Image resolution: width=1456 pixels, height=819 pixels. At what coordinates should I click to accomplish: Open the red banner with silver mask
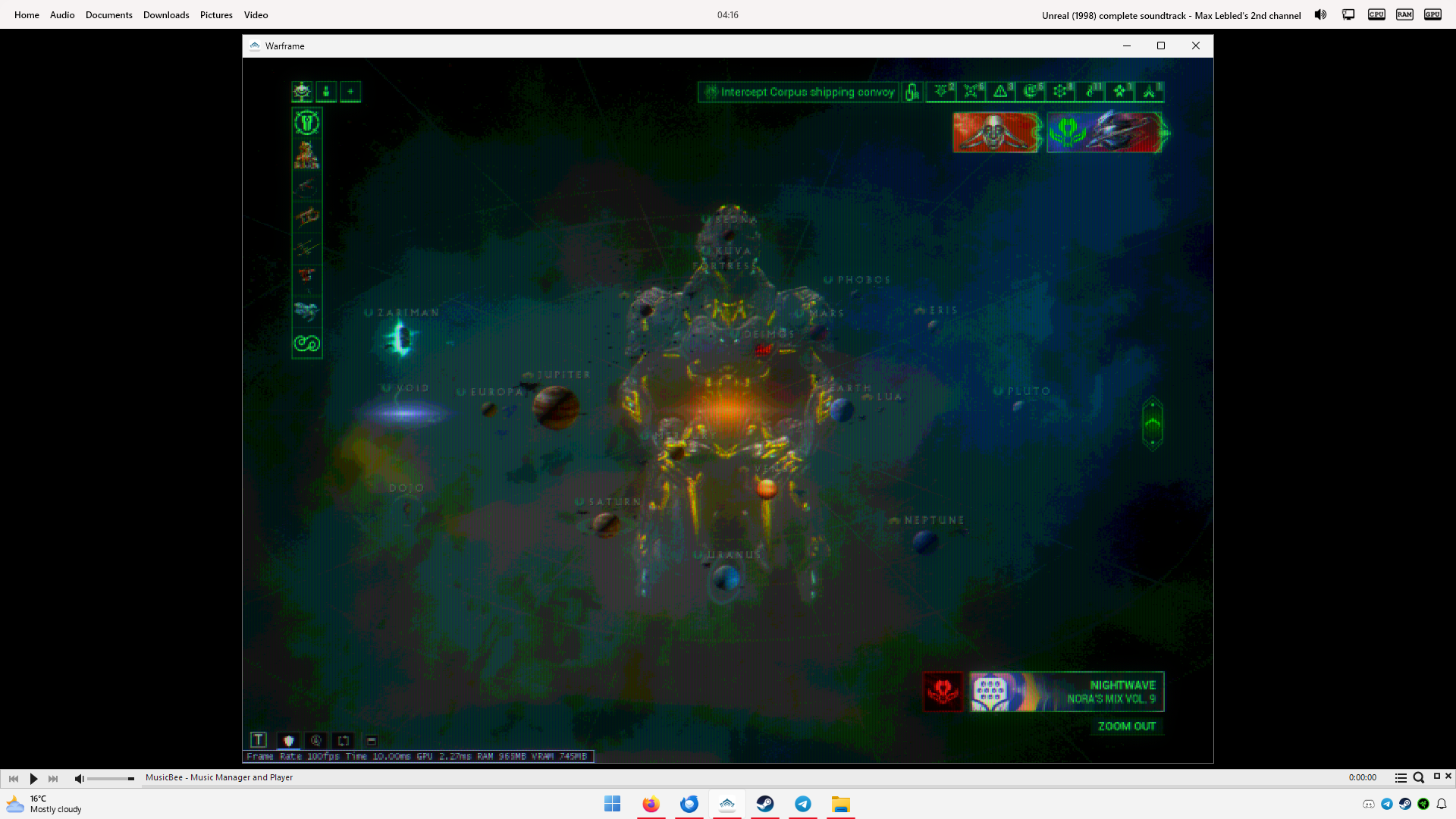click(x=995, y=133)
